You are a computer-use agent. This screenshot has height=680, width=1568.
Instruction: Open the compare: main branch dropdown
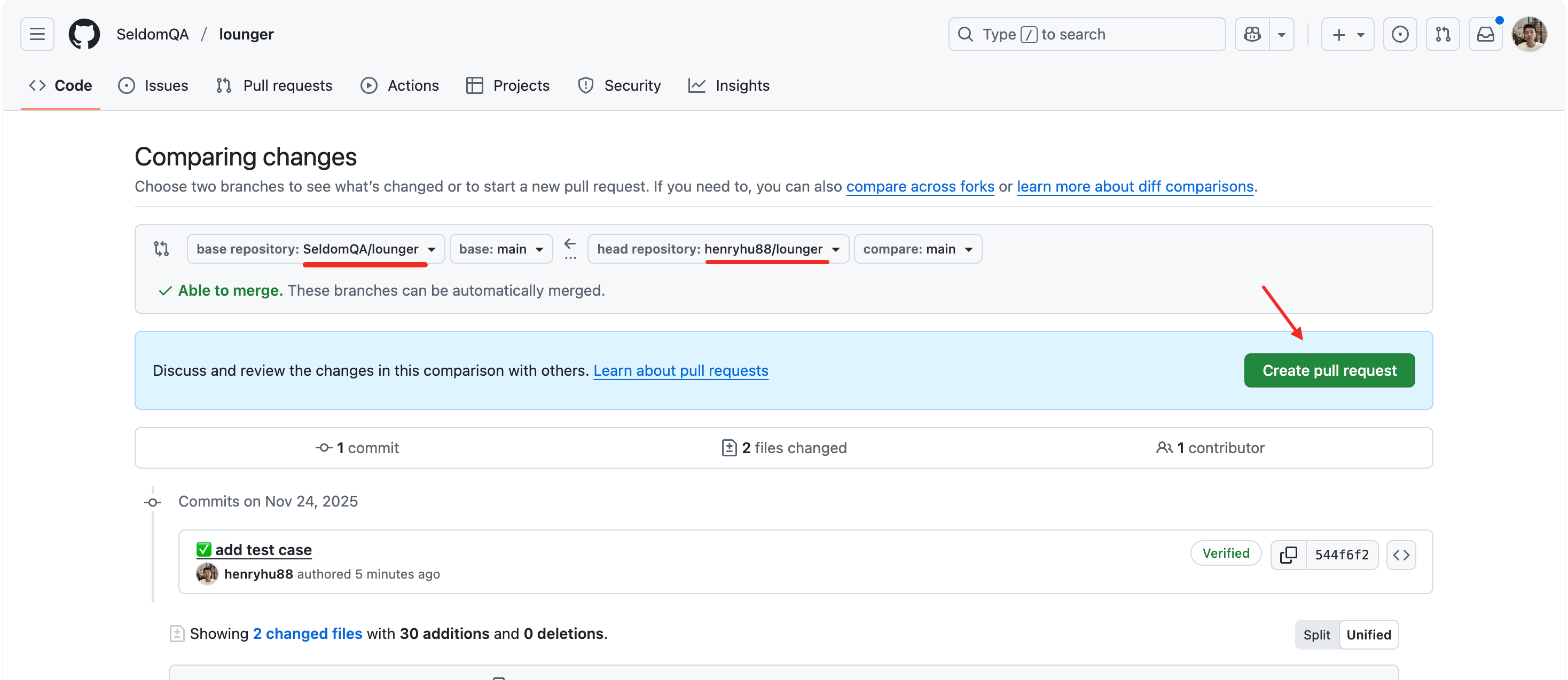pyautogui.click(x=918, y=249)
